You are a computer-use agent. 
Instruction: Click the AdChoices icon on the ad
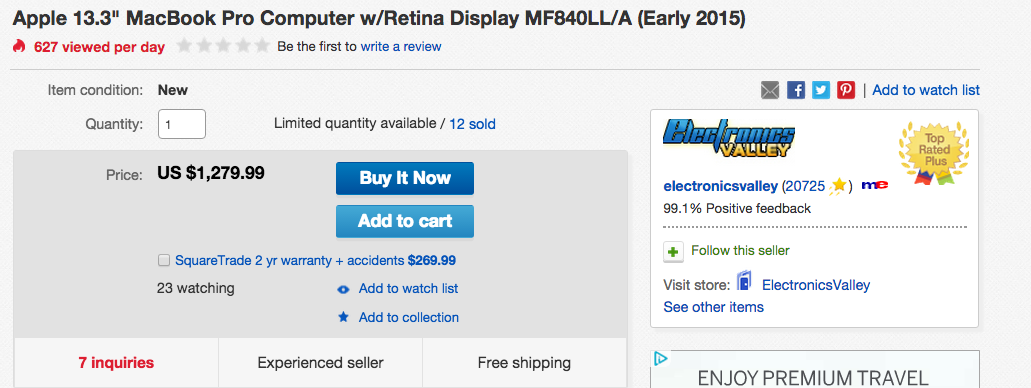[661, 359]
